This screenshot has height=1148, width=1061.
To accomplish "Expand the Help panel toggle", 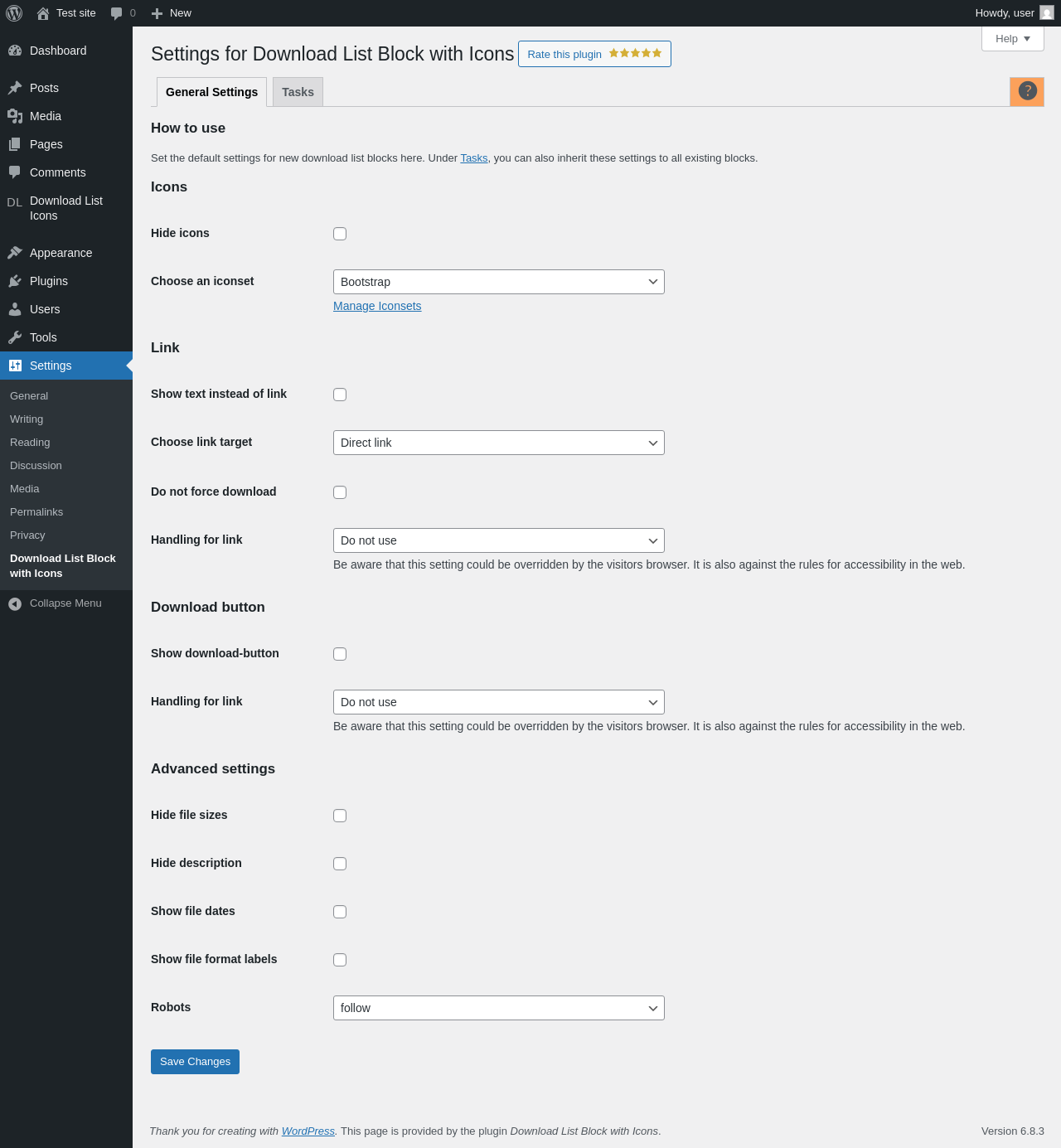I will (x=1012, y=39).
